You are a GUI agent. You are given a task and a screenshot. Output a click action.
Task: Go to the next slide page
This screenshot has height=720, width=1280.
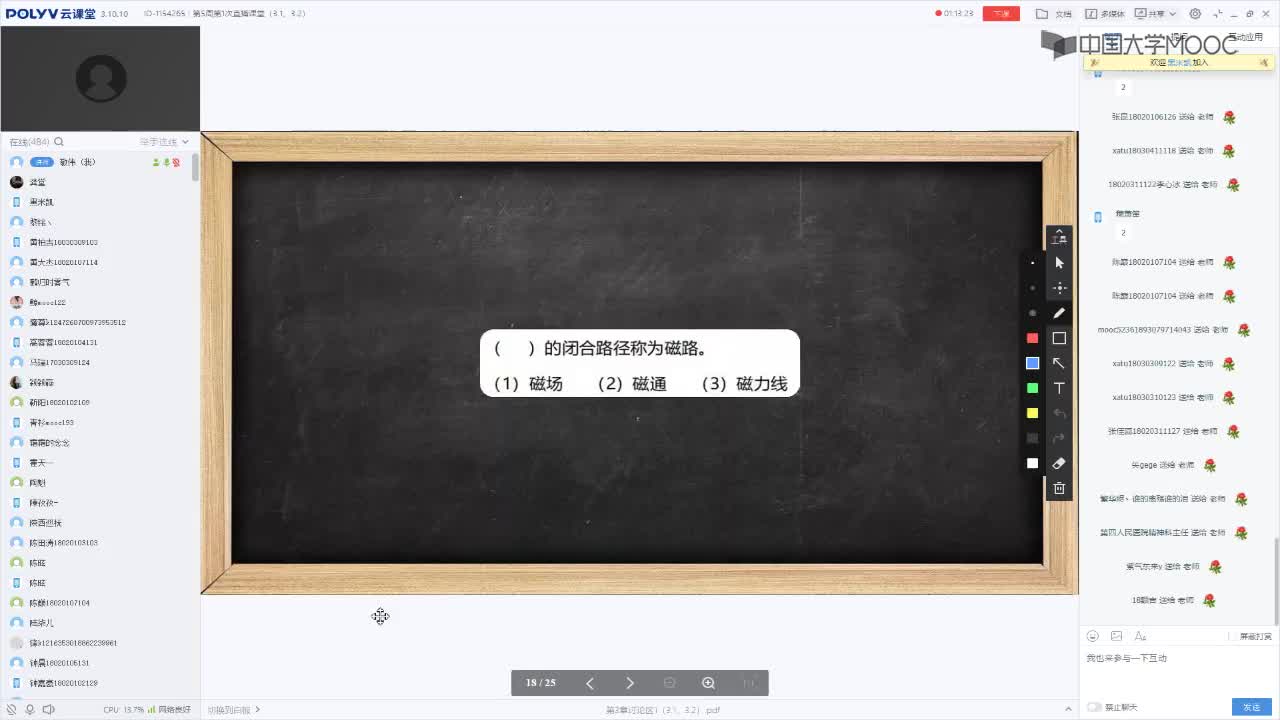630,683
